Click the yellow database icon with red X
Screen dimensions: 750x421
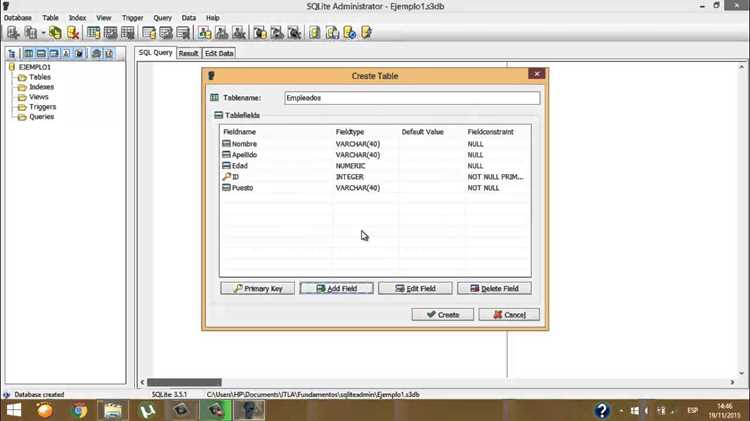[73, 33]
